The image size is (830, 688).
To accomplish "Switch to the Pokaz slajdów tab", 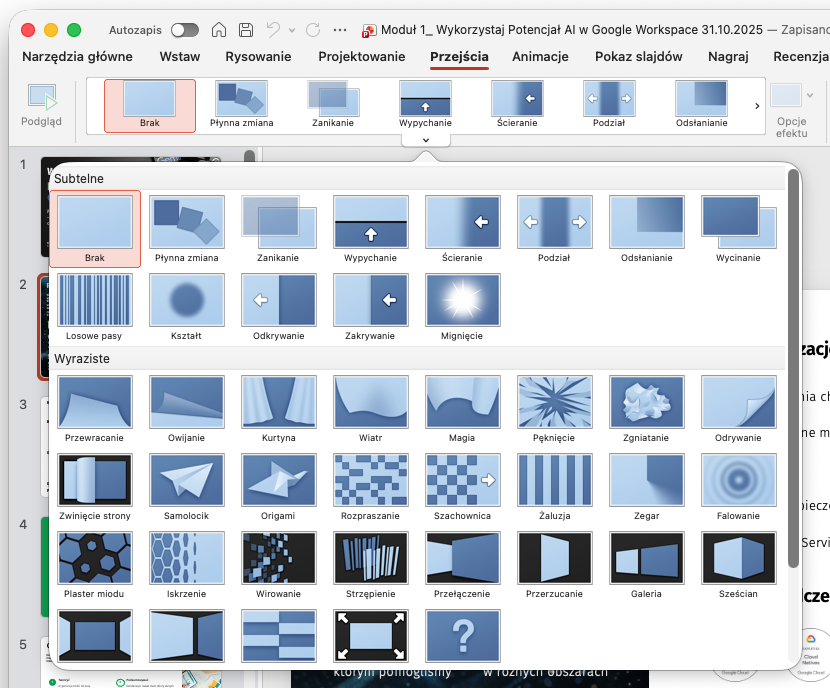I will pyautogui.click(x=638, y=57).
